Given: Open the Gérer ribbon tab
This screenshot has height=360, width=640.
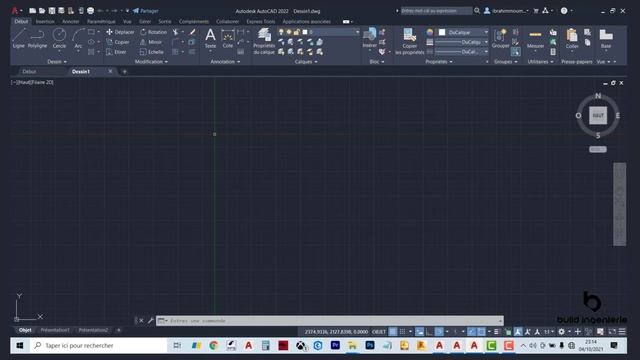Looking at the screenshot, I should tap(145, 21).
